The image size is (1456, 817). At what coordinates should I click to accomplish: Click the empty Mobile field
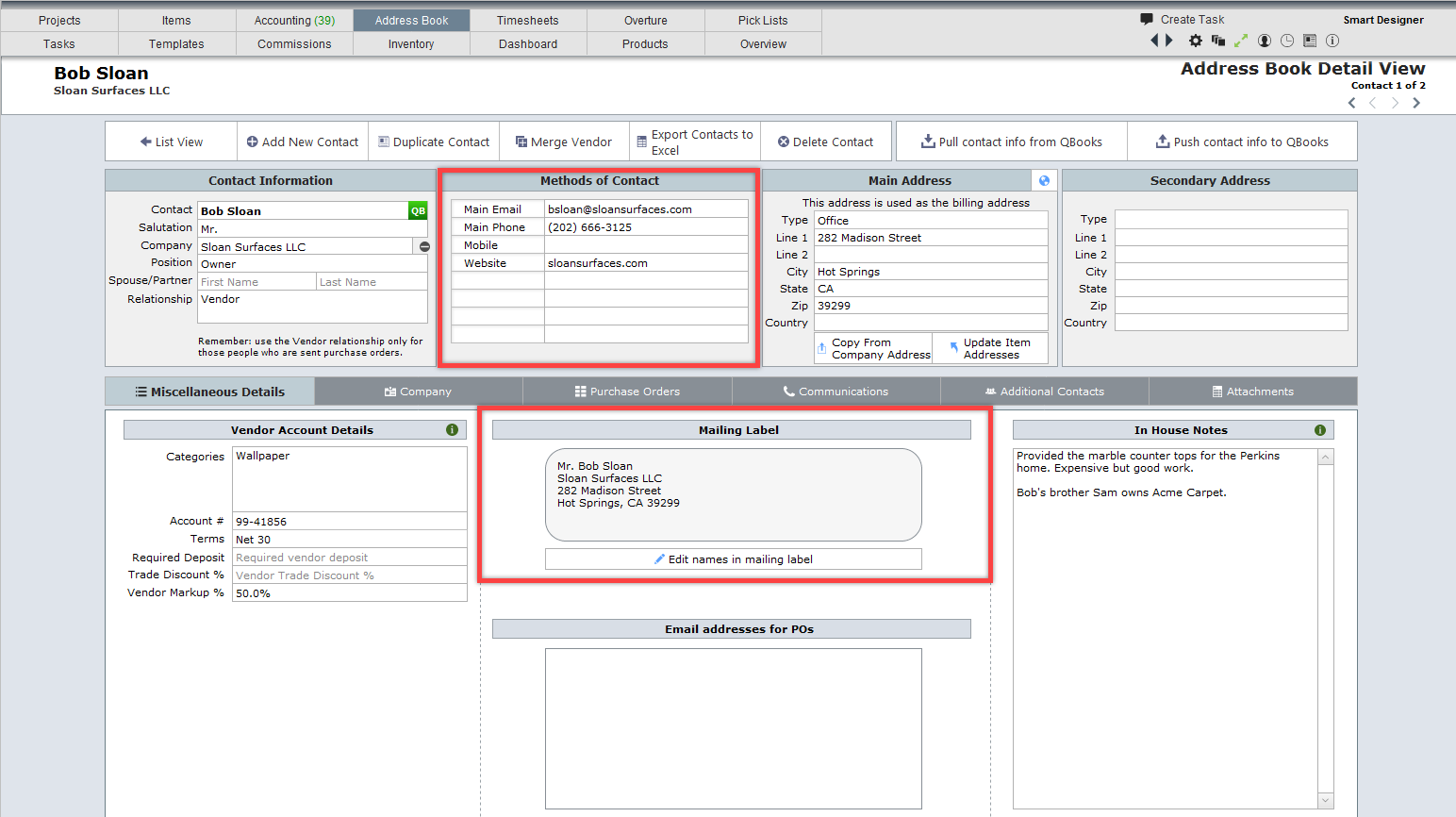646,245
